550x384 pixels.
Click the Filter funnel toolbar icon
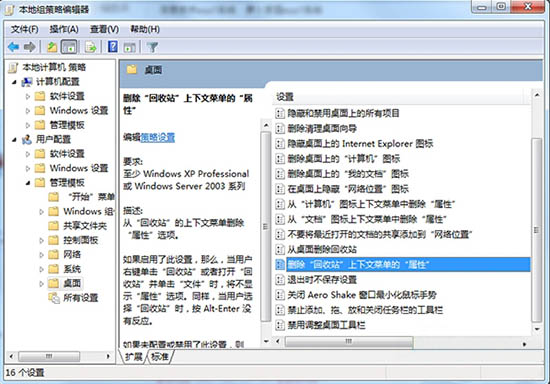point(153,47)
